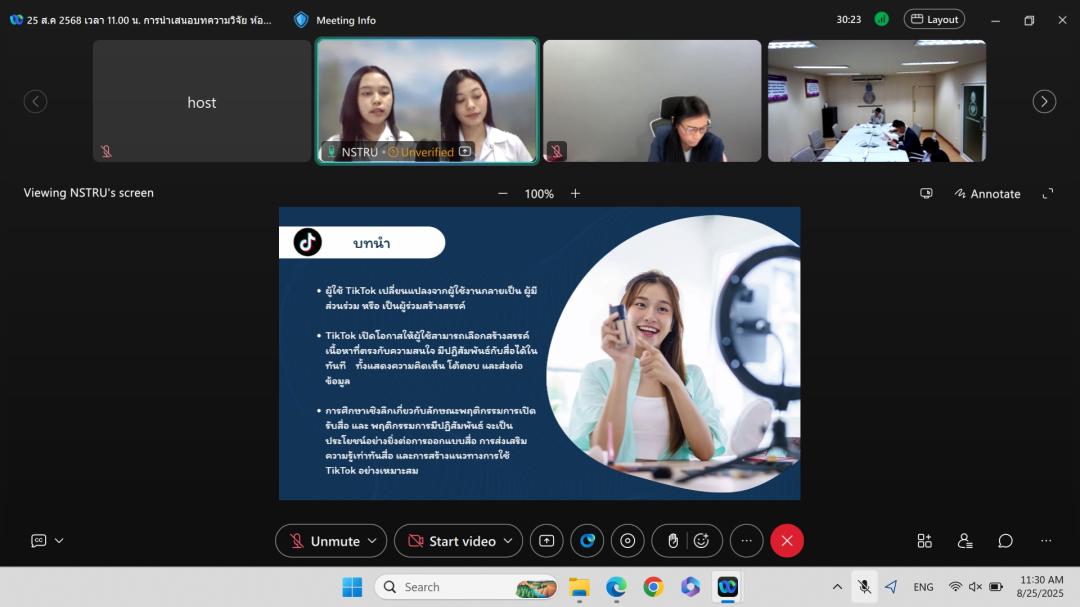Click the taskbar Search box
This screenshot has height=607, width=1080.
(466, 587)
